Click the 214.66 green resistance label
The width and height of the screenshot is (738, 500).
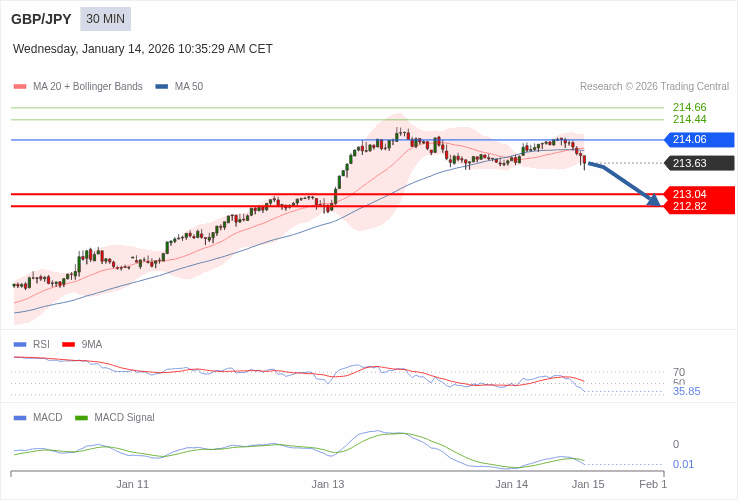coord(689,107)
